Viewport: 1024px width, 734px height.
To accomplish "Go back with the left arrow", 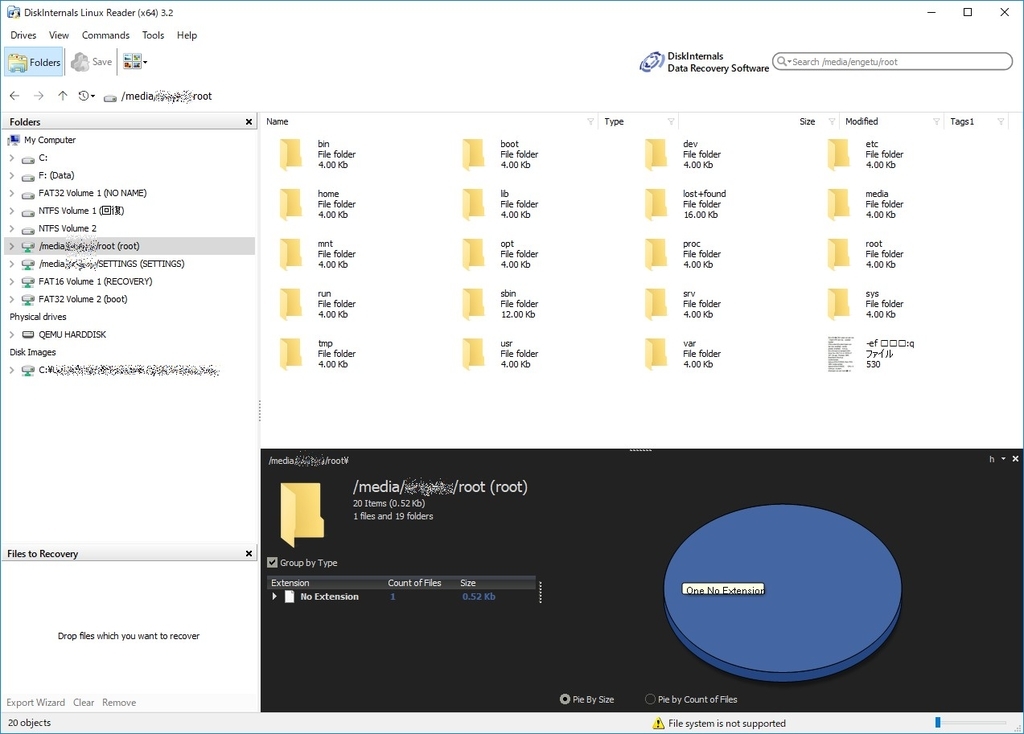I will coord(14,96).
